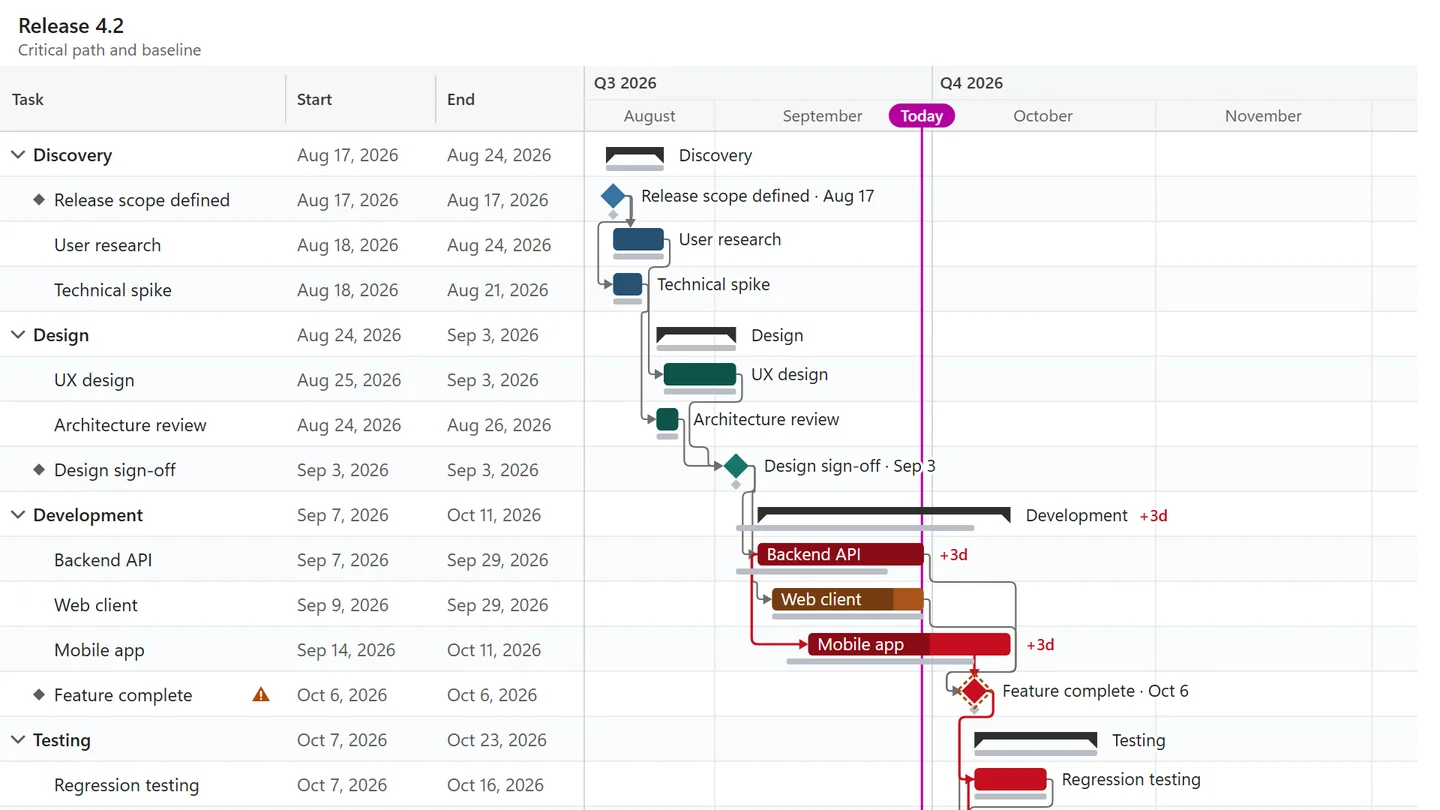Select the Architecture review task bar
Screen dimensions: 1440x810
[x=668, y=419]
